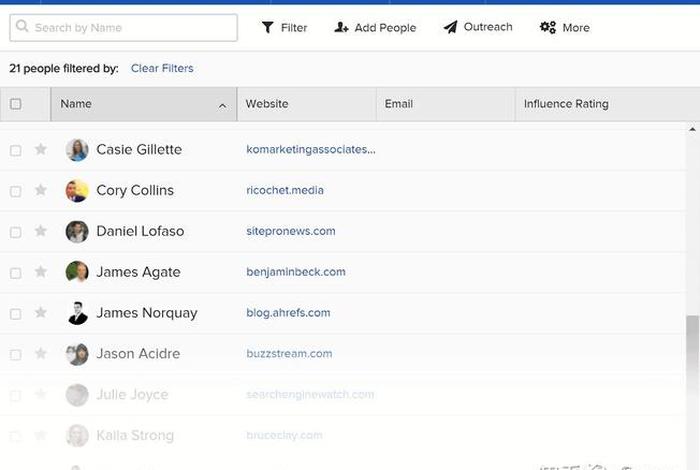700x470 pixels.
Task: Click the Clear Filters link
Action: [x=162, y=68]
